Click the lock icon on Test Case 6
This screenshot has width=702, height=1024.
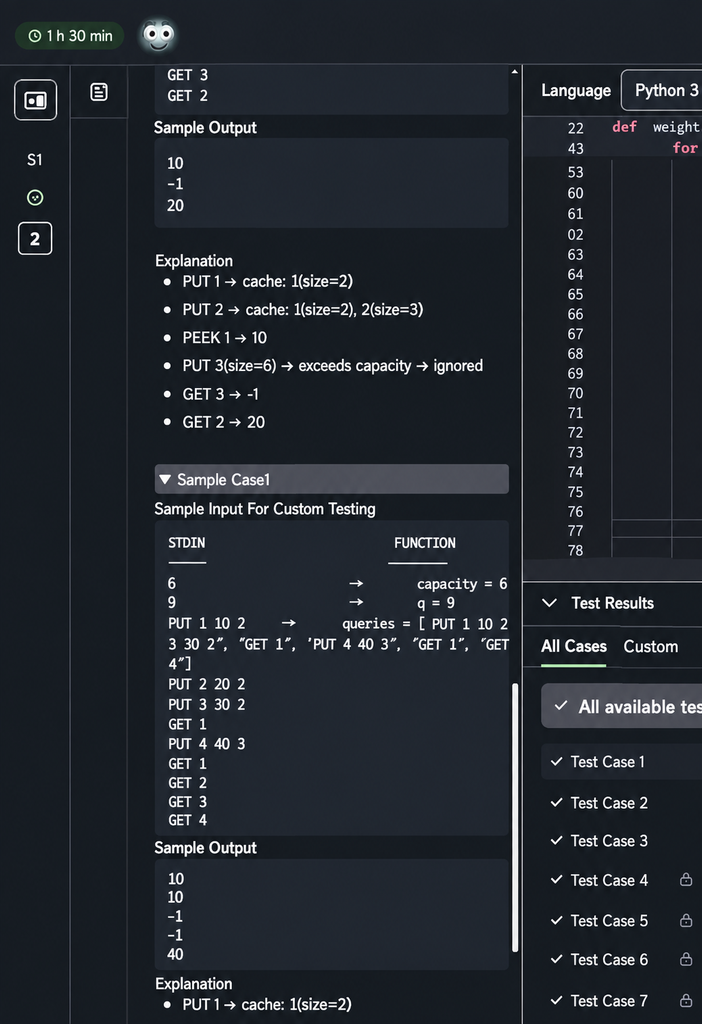click(x=686, y=959)
